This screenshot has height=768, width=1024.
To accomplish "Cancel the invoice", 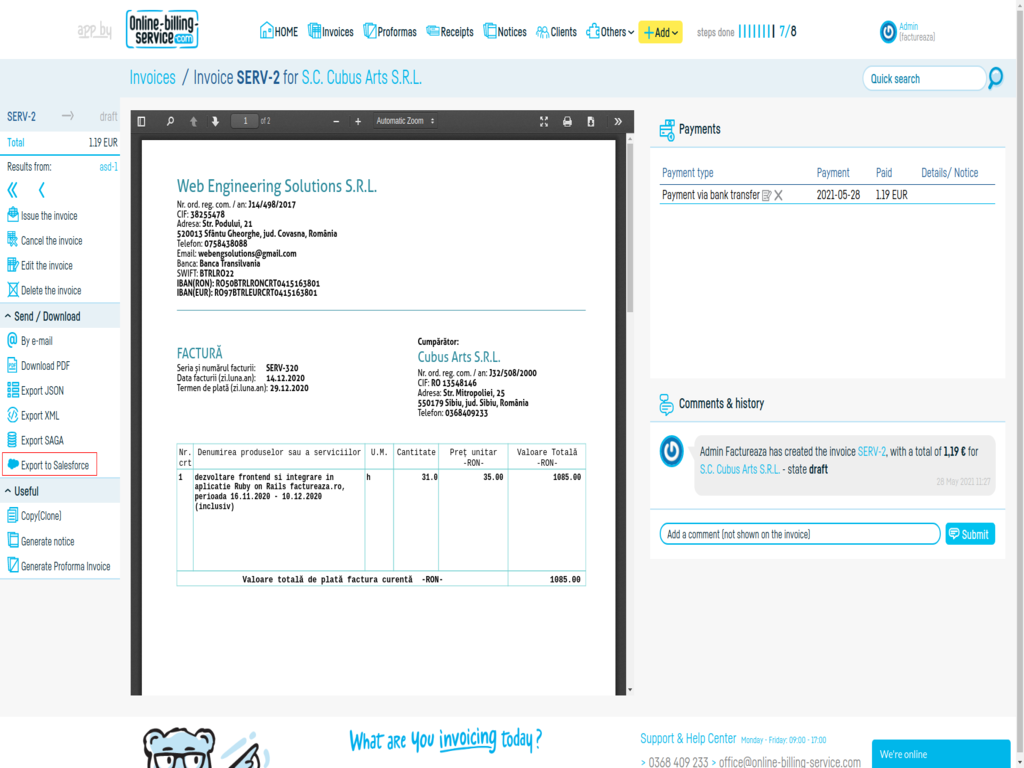I will pos(44,240).
